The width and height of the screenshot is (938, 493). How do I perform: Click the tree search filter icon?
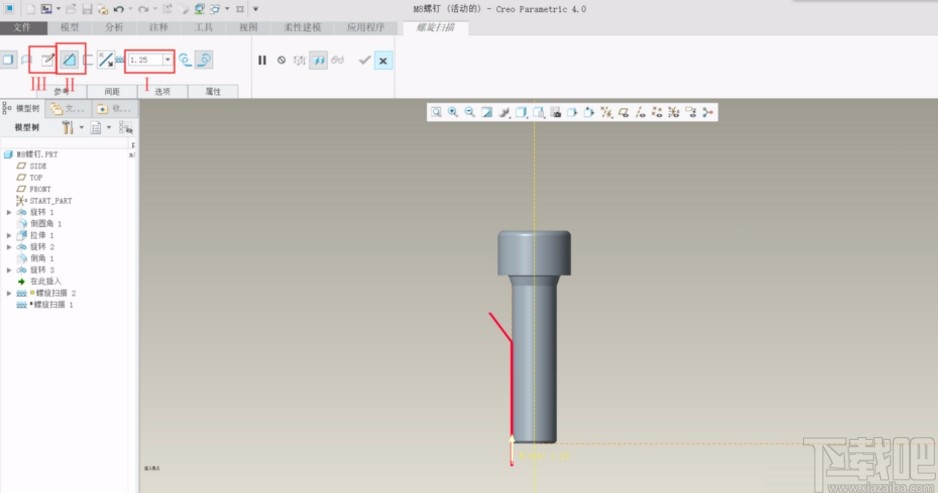point(125,127)
